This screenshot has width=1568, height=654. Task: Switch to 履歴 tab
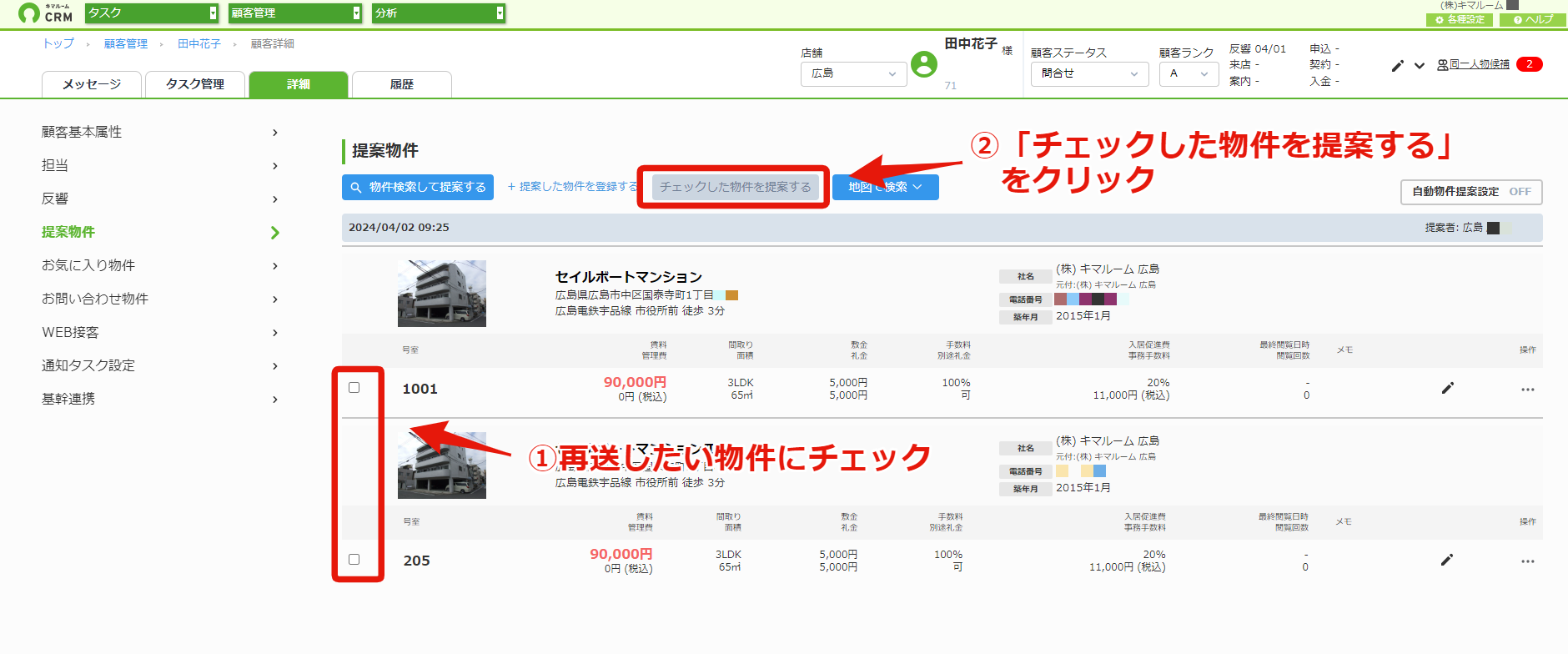pos(402,84)
